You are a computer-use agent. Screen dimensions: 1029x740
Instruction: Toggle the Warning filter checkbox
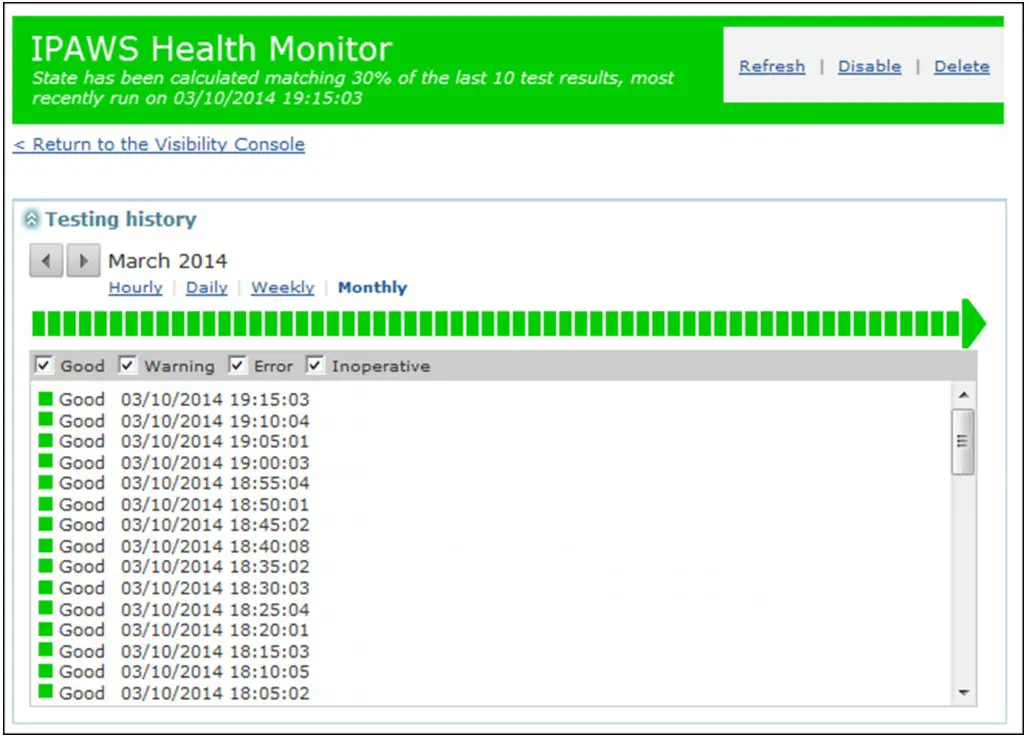pyautogui.click(x=127, y=365)
